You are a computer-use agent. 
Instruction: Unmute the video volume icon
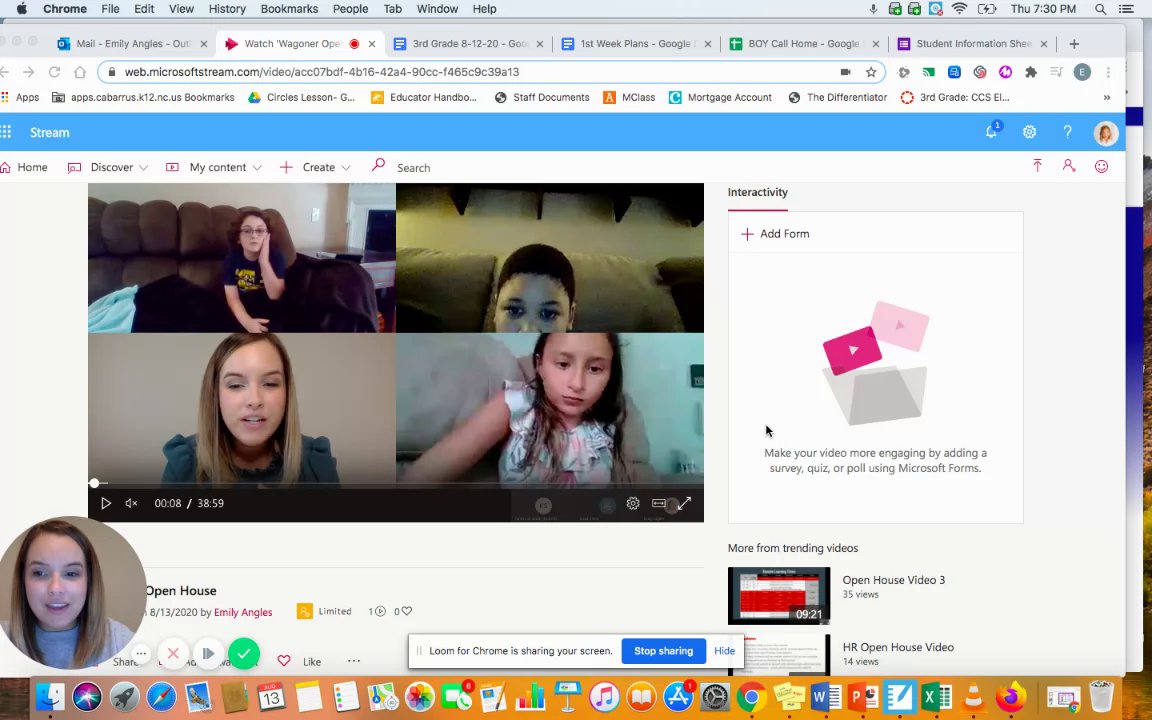coord(132,503)
